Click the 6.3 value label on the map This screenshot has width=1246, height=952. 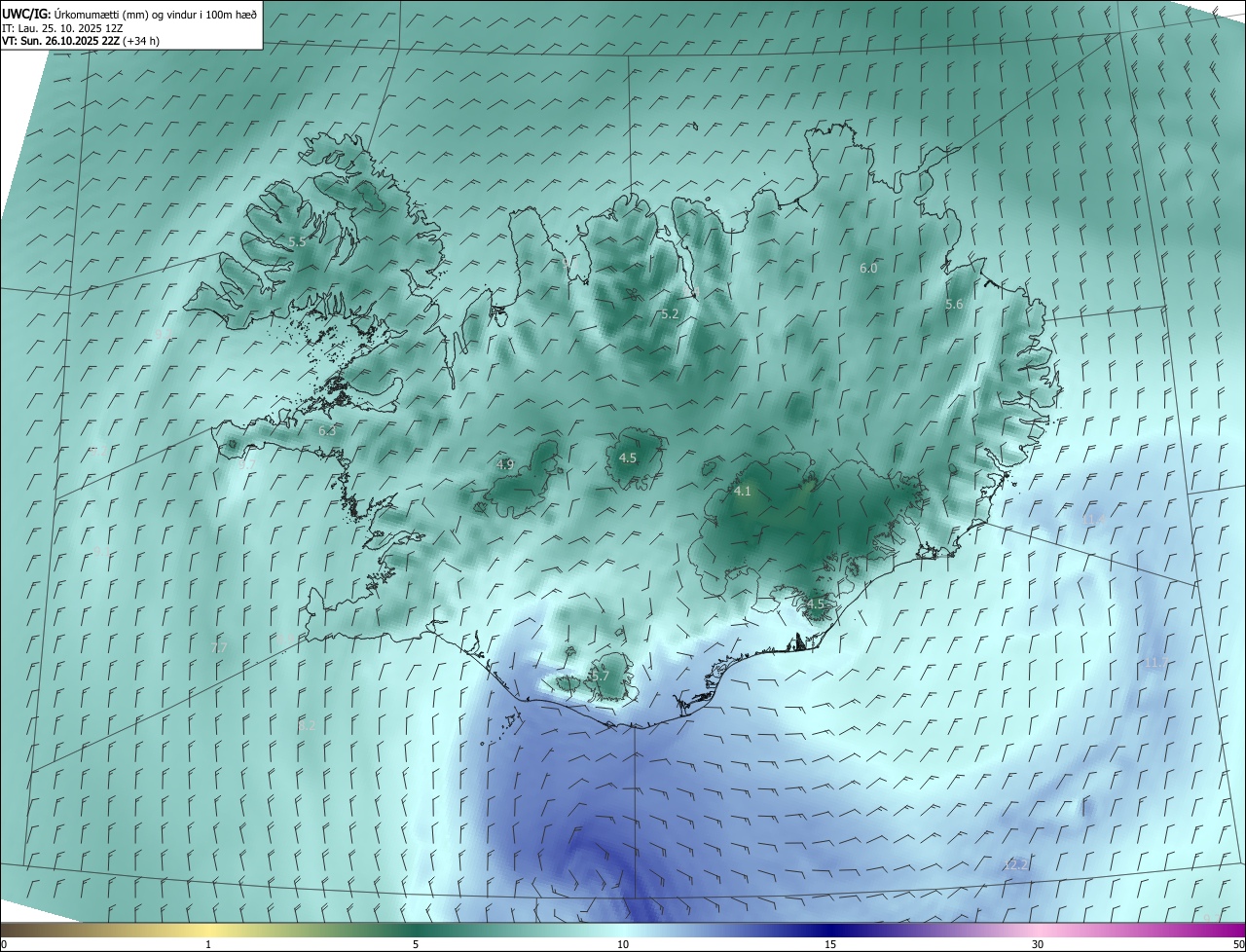pos(327,430)
